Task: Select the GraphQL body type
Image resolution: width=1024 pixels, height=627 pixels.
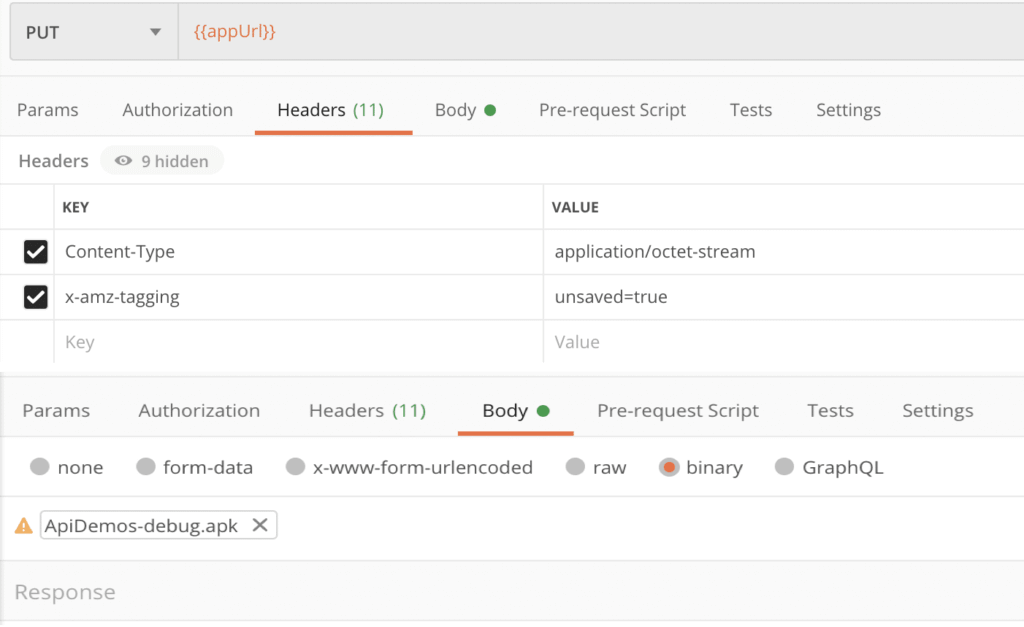Action: 784,466
